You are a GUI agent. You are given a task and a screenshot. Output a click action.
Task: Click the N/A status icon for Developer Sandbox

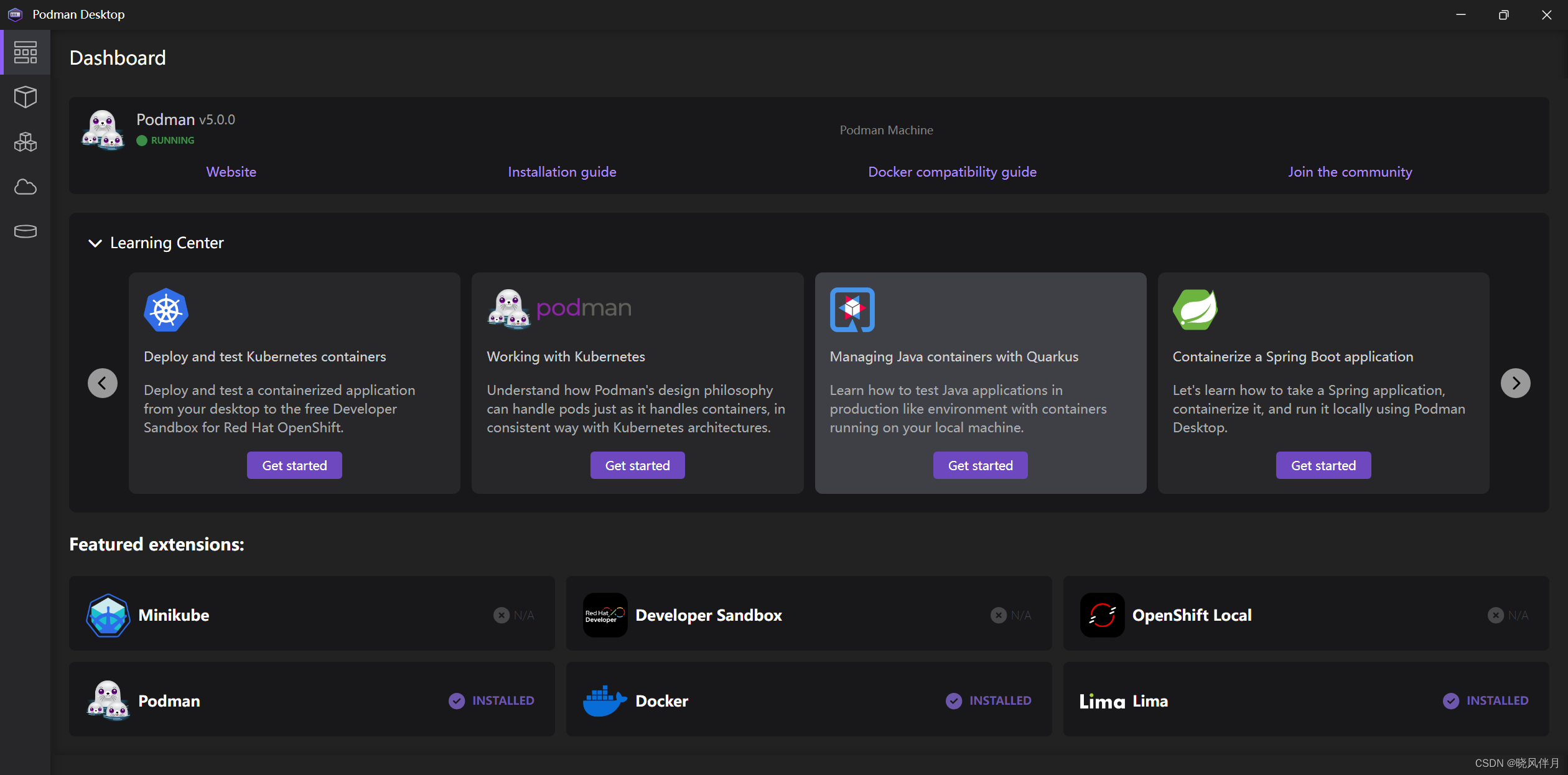click(999, 615)
